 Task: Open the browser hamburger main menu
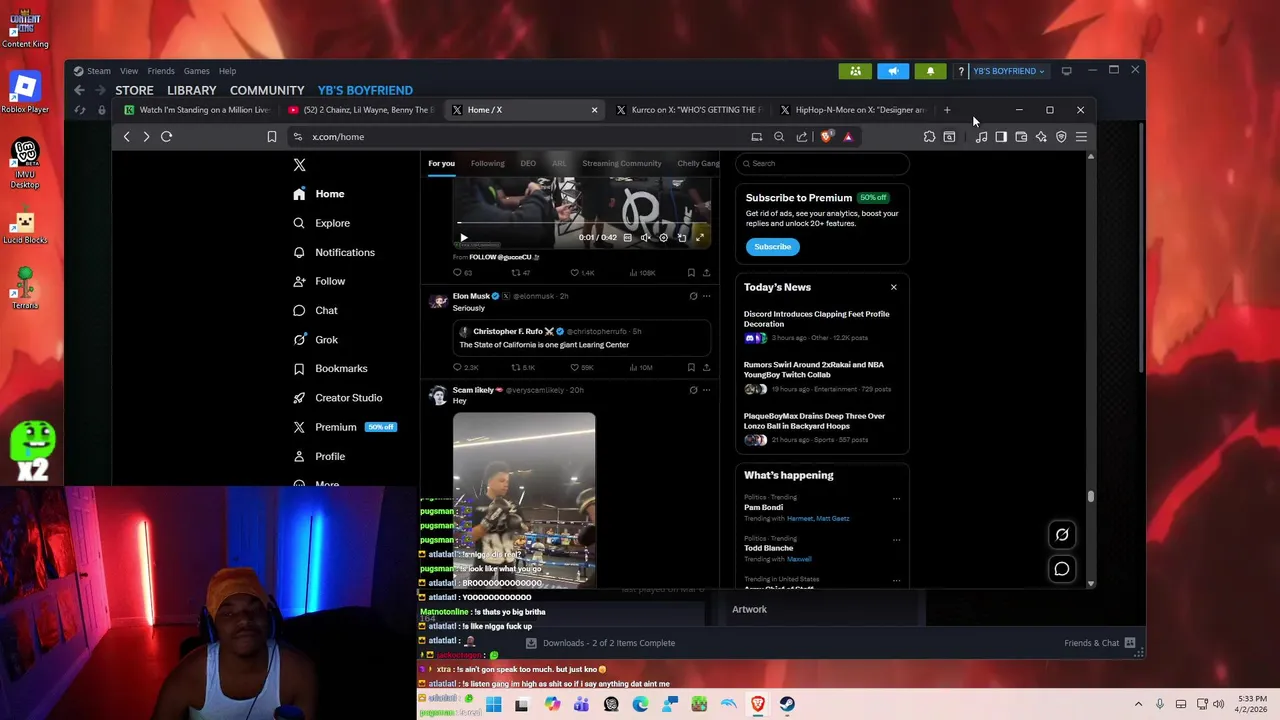pos(1081,137)
